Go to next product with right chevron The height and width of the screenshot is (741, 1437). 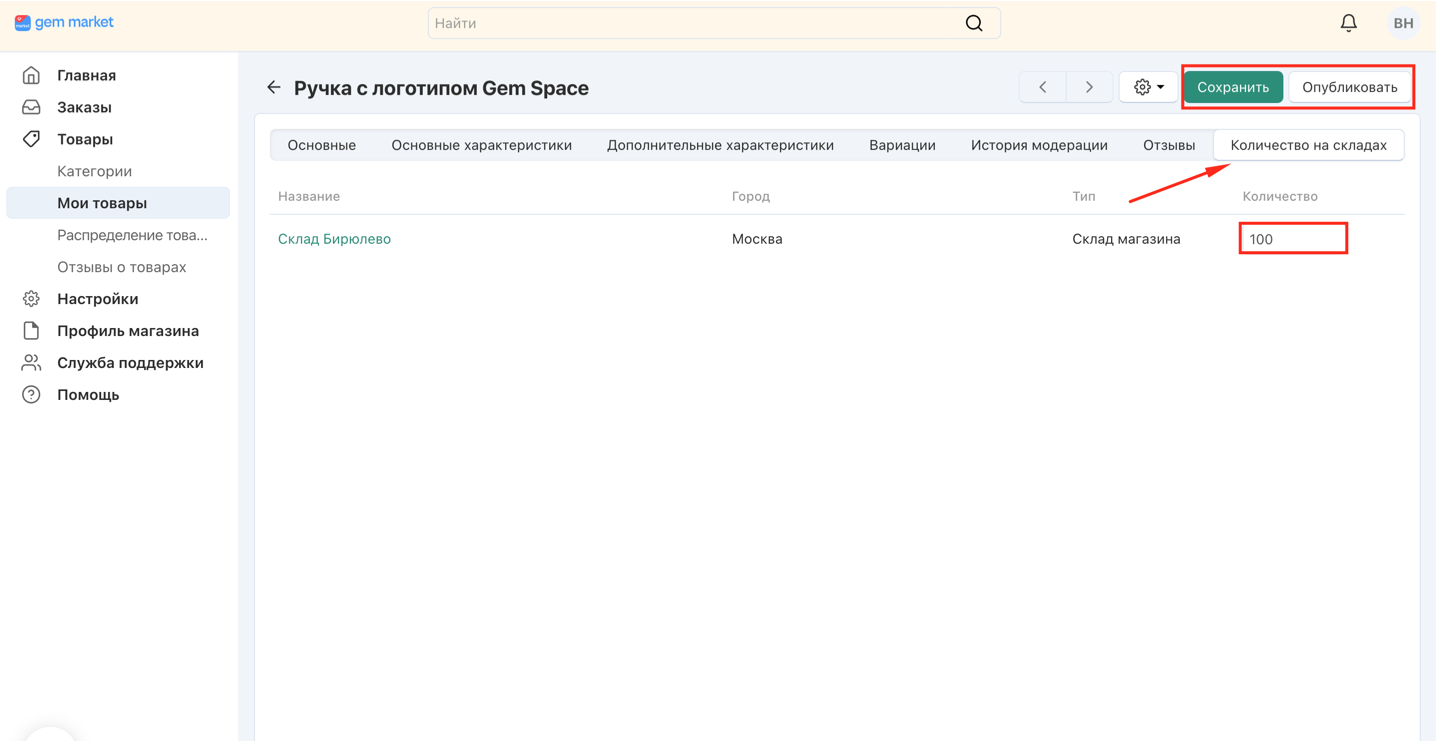tap(1089, 87)
